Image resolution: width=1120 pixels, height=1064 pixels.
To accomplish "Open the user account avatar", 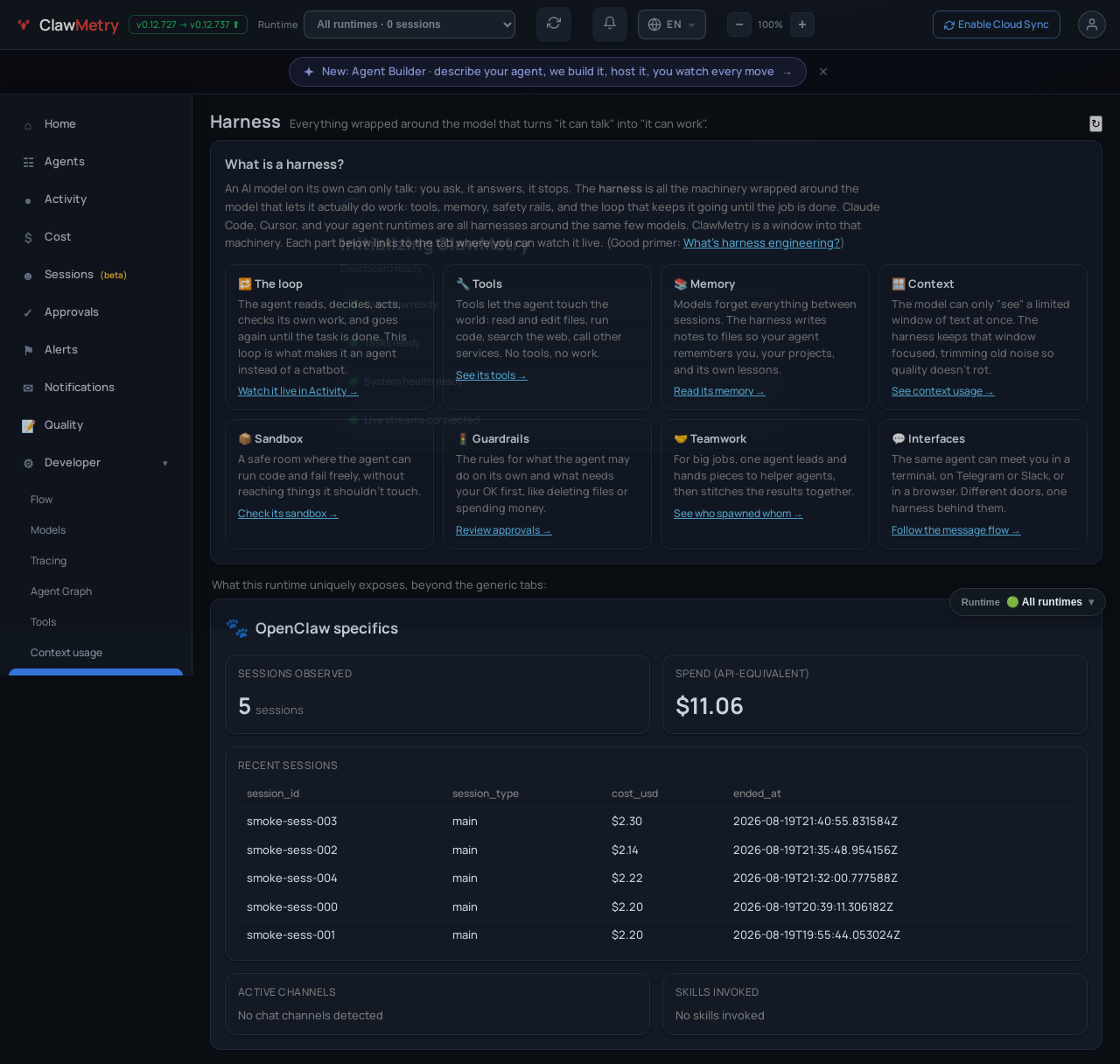I will (1092, 24).
